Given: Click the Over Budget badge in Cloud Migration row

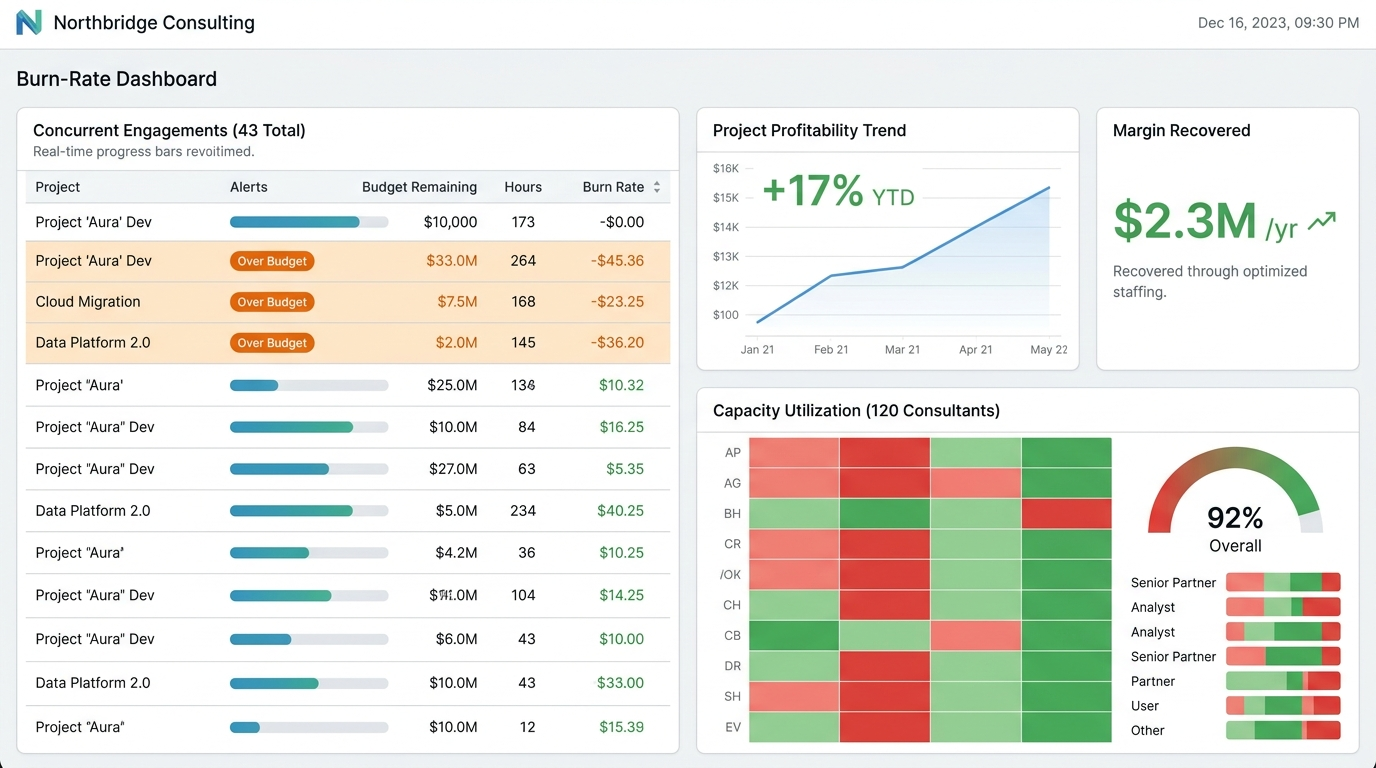Looking at the screenshot, I should tap(272, 302).
